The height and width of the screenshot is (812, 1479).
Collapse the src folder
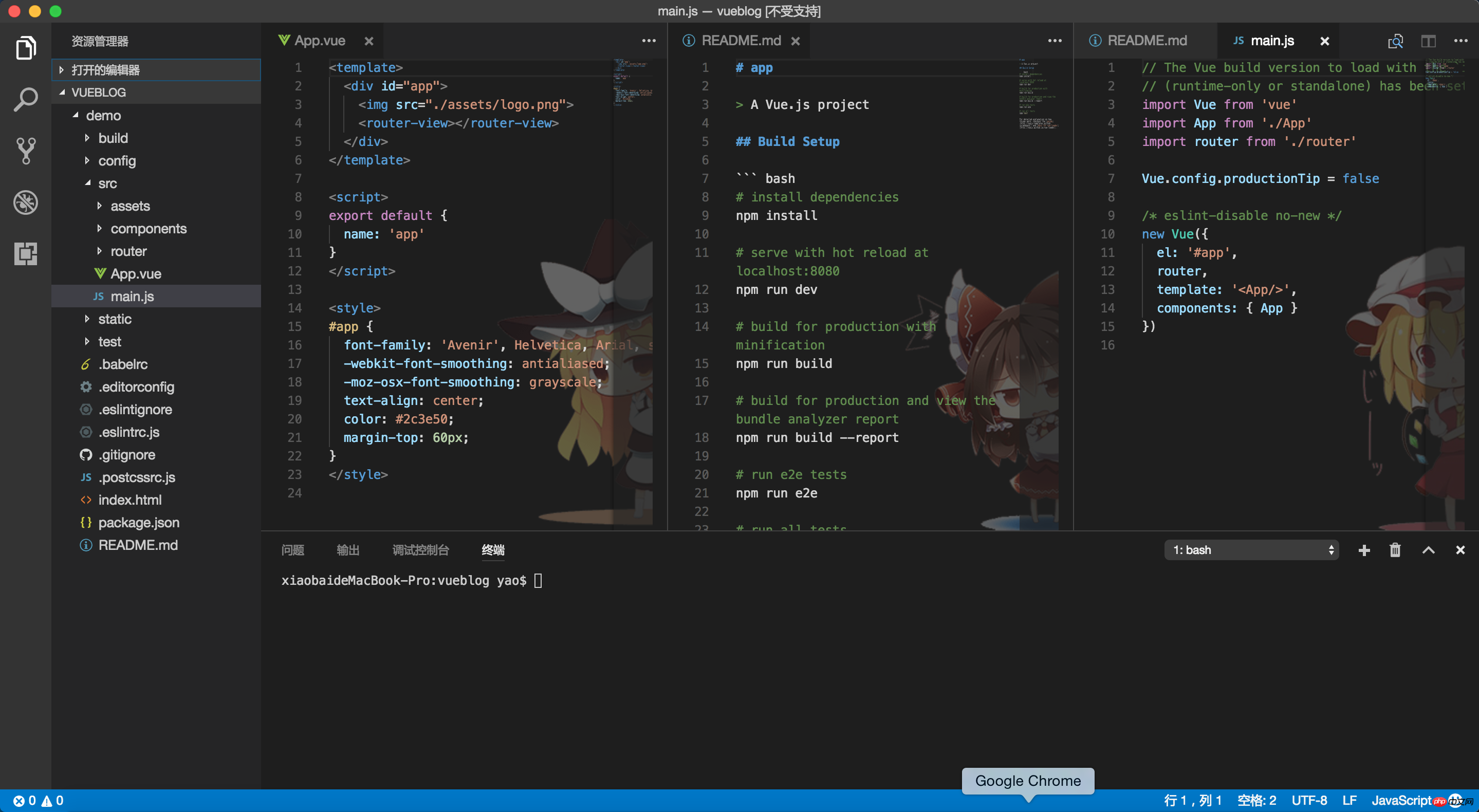coord(87,183)
